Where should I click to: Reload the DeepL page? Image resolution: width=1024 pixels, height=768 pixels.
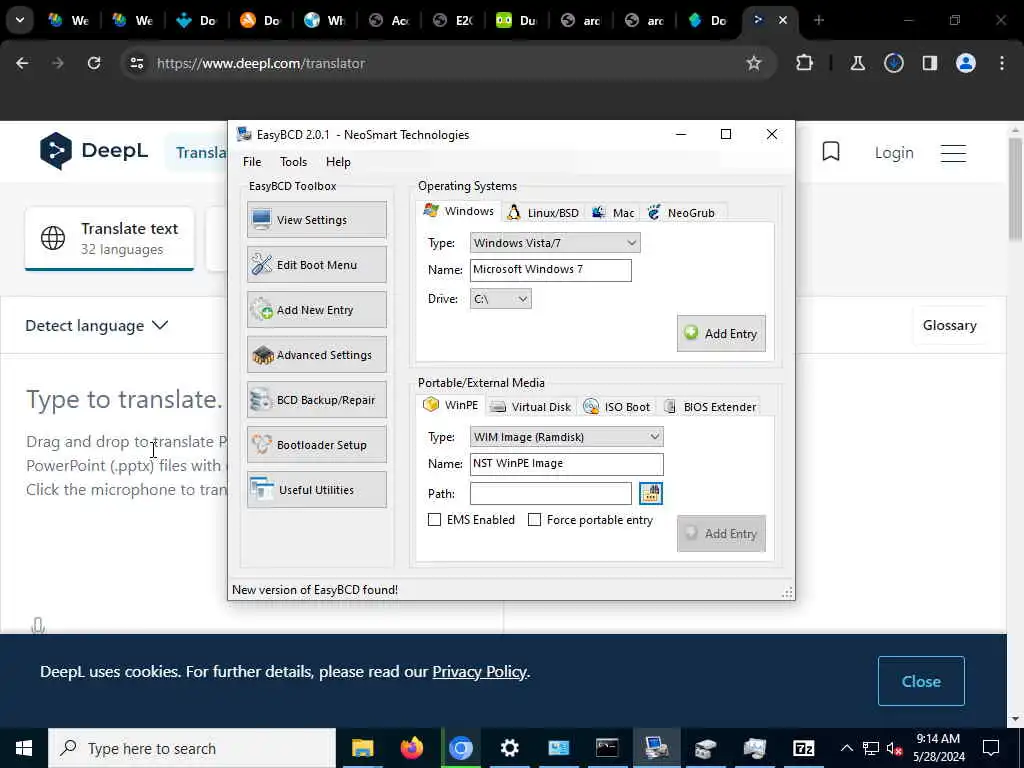pyautogui.click(x=94, y=63)
